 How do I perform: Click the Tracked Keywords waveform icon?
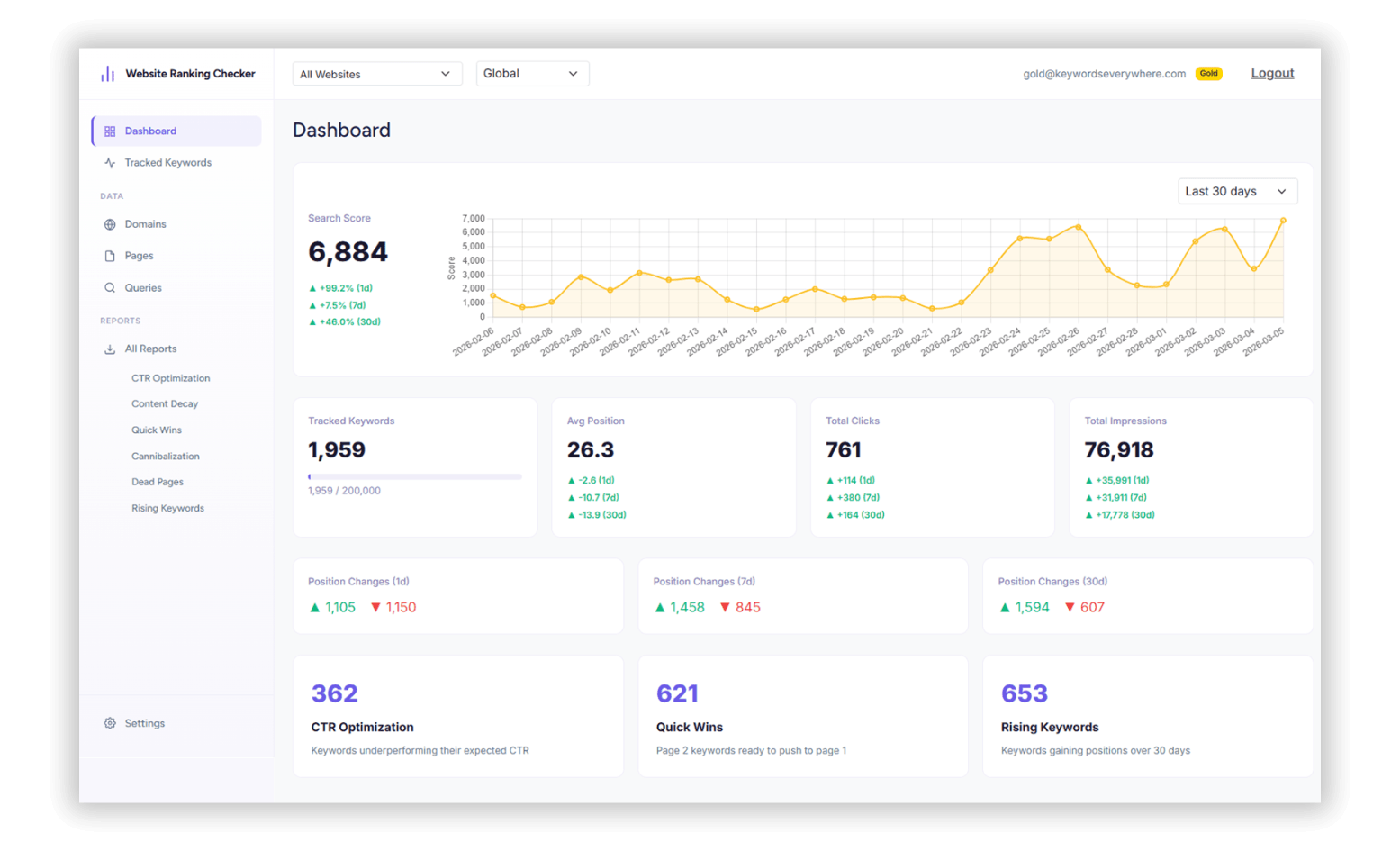tap(109, 162)
